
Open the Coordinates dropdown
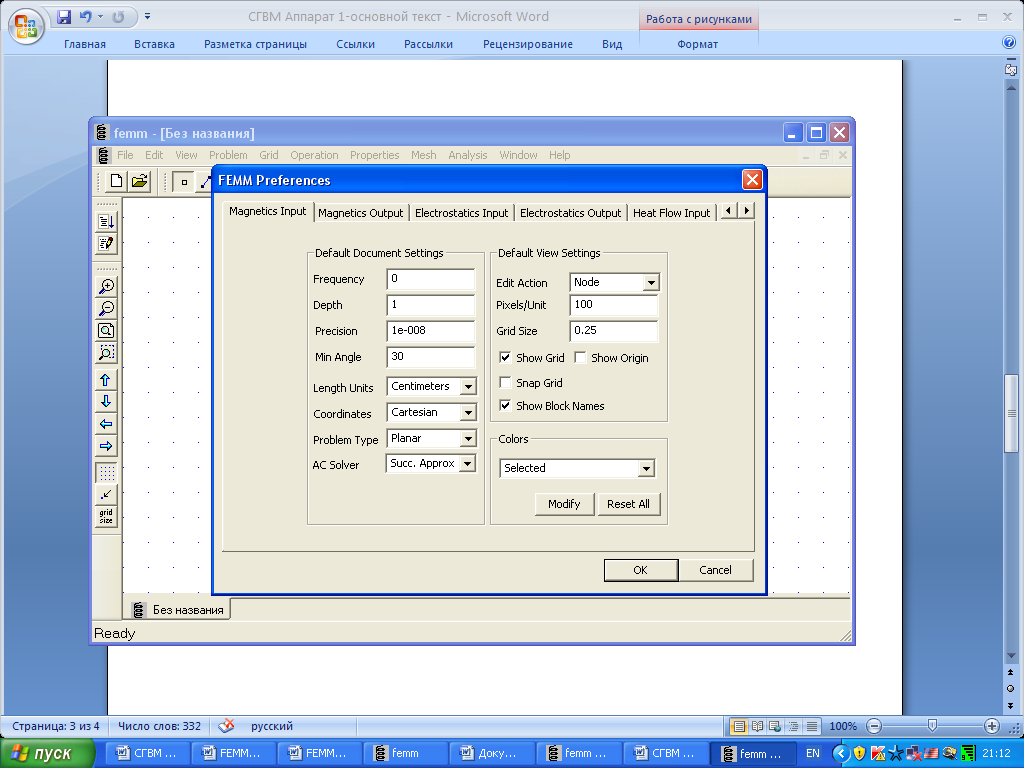point(468,413)
